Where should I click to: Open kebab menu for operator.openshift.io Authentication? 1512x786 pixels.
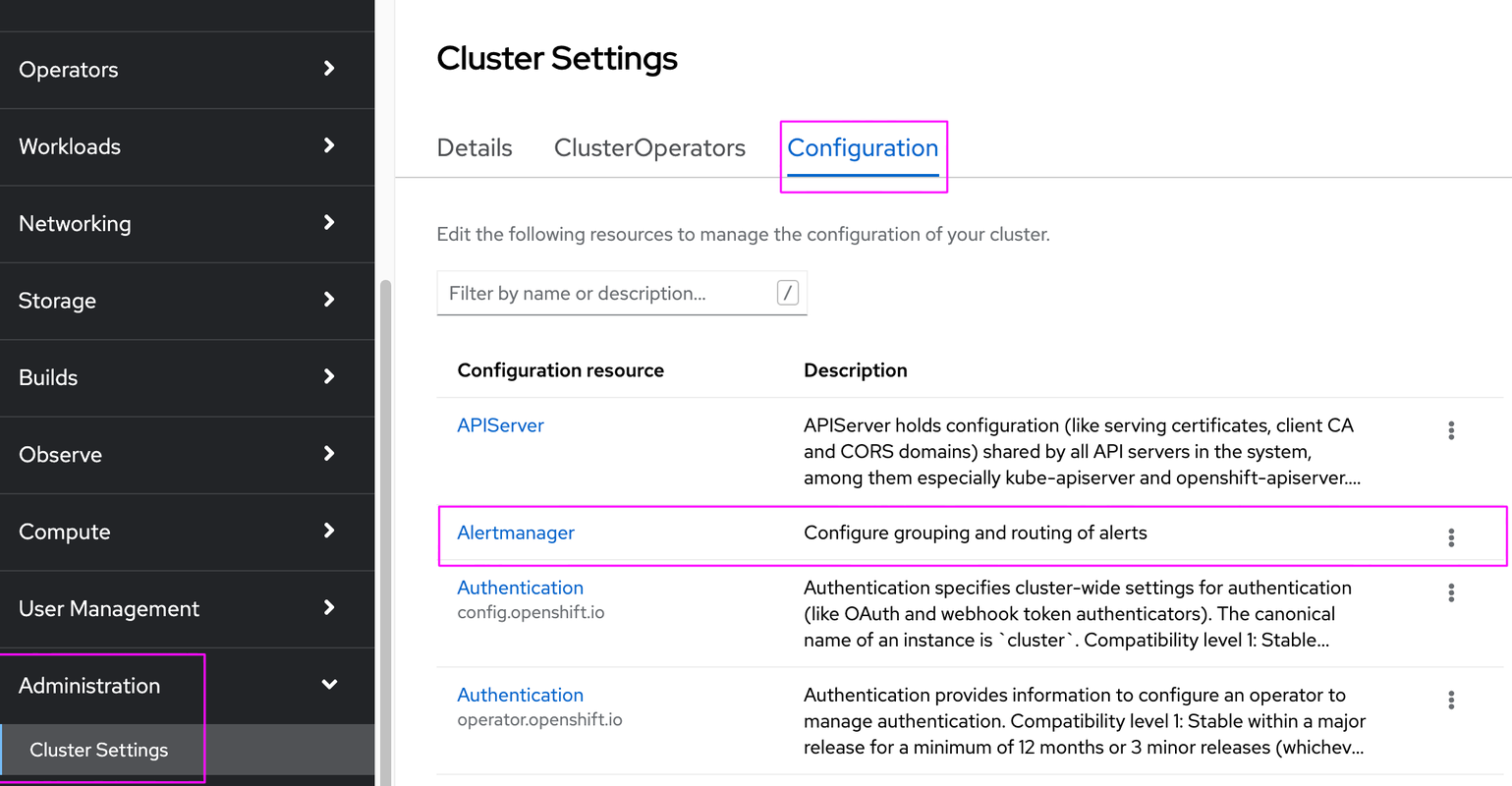1450,700
